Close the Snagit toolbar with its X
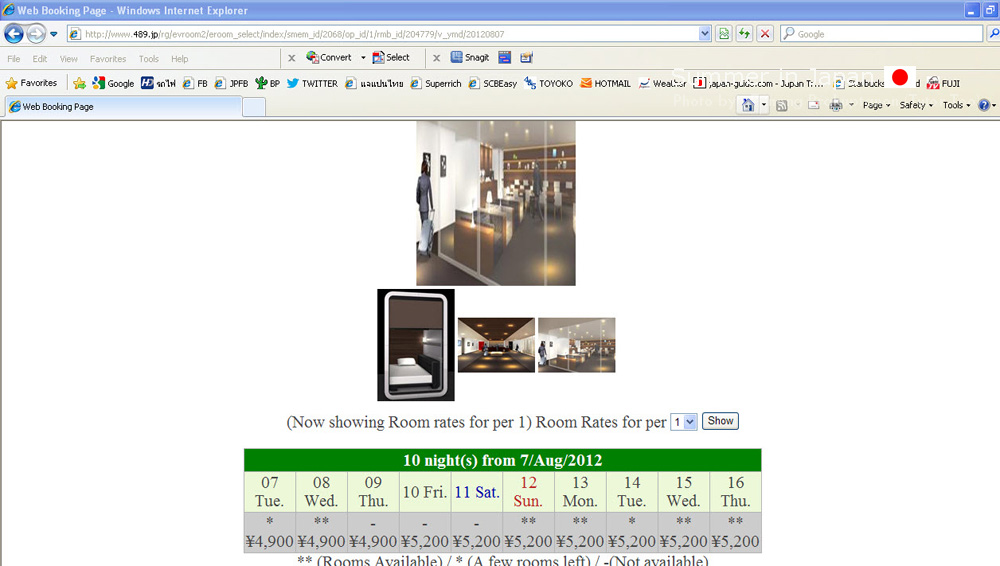Viewport: 1000px width, 566px height. pos(436,58)
